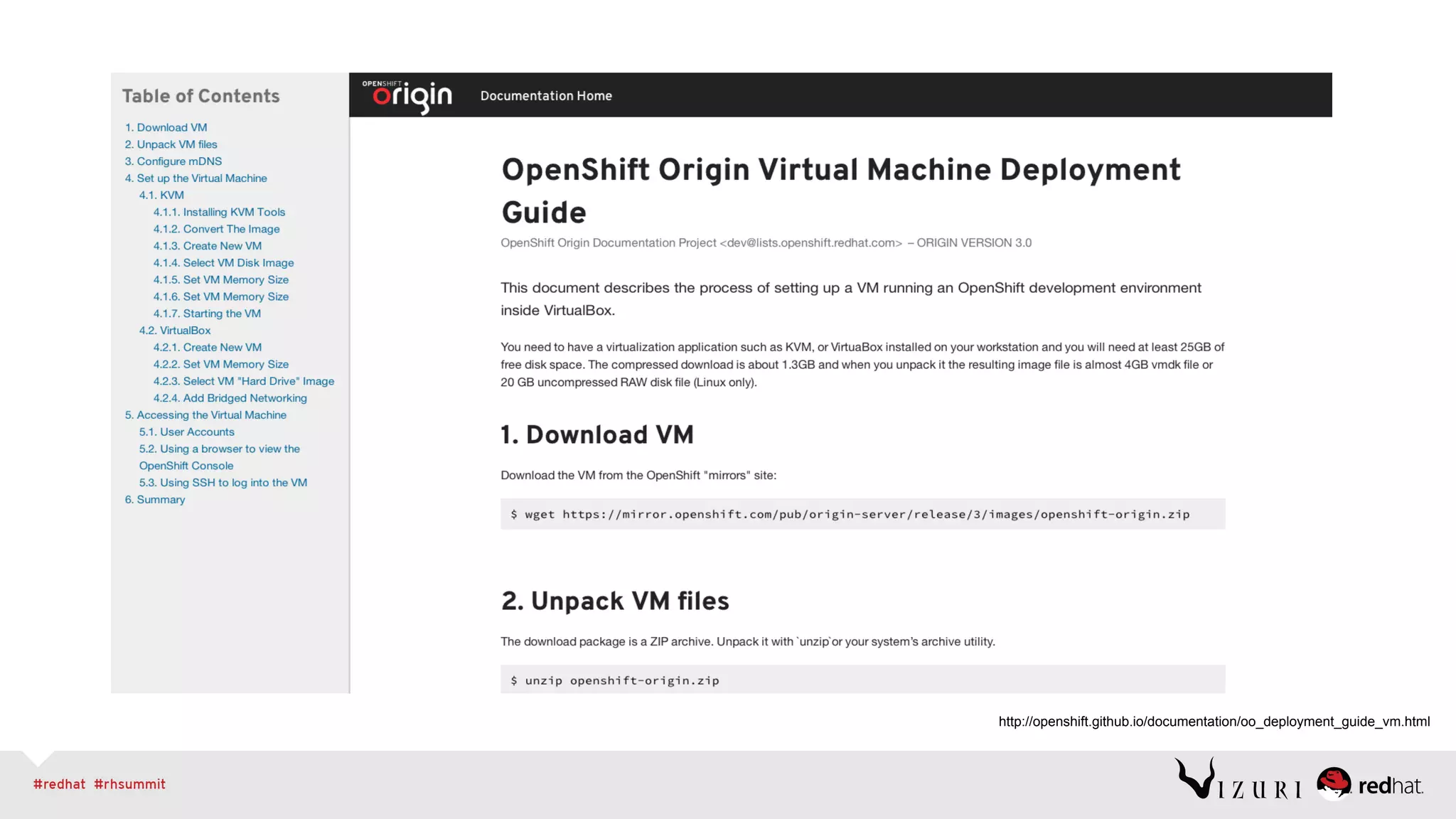Open 4.1.3. Create New VM entry
This screenshot has width=1456, height=819.
pos(207,246)
